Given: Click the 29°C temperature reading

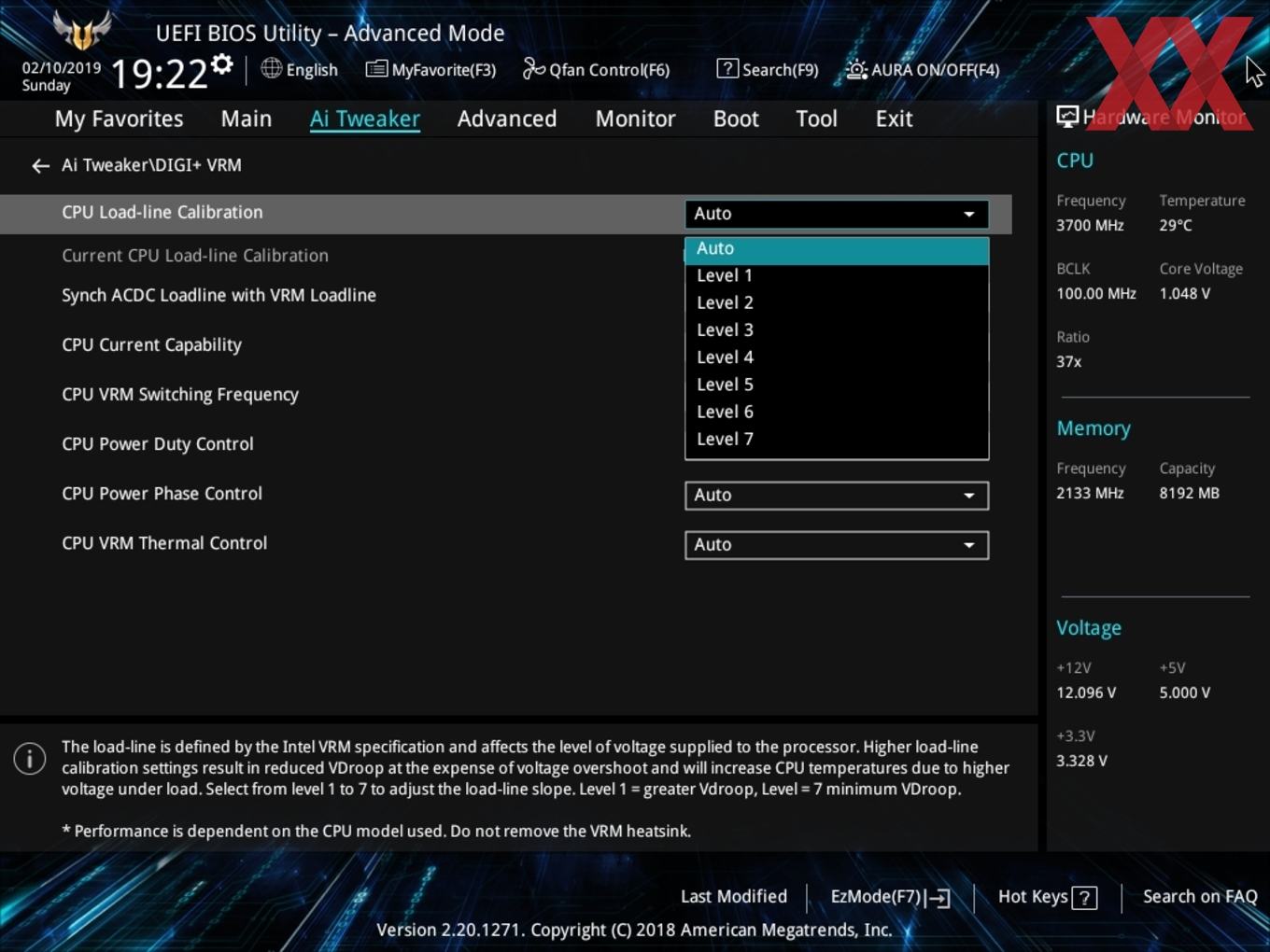Looking at the screenshot, I should 1176,226.
